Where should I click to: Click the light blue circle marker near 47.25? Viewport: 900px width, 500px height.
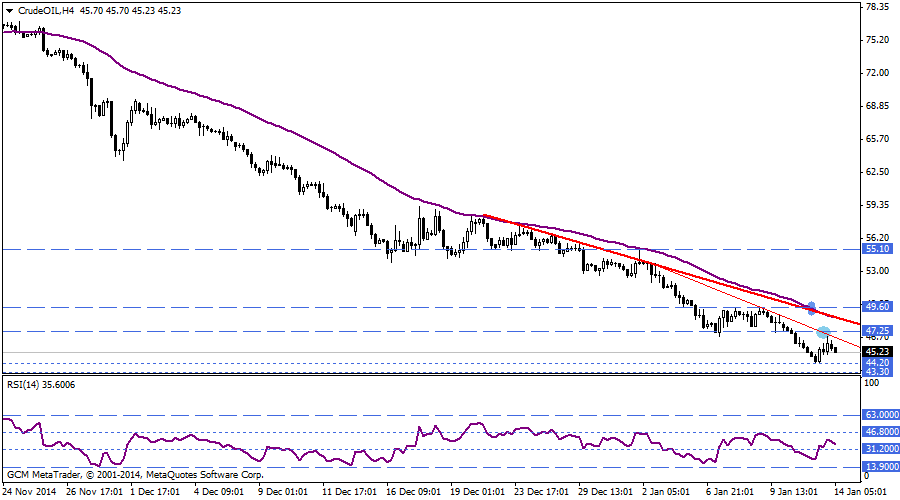pyautogui.click(x=823, y=332)
